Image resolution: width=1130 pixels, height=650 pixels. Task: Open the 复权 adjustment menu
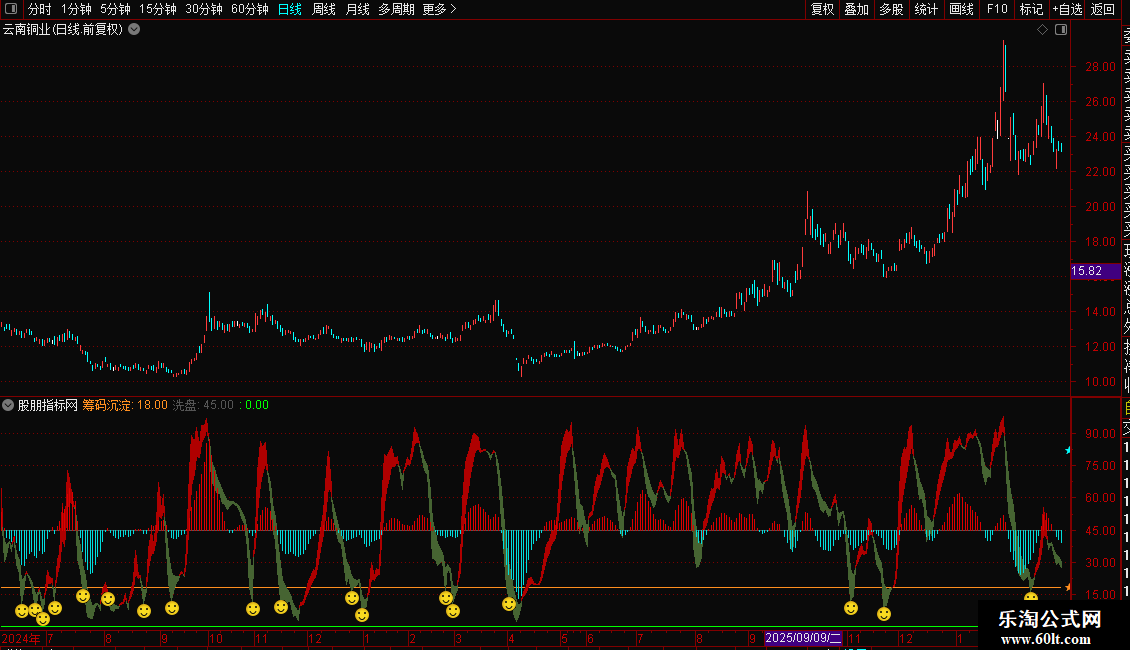(x=822, y=9)
